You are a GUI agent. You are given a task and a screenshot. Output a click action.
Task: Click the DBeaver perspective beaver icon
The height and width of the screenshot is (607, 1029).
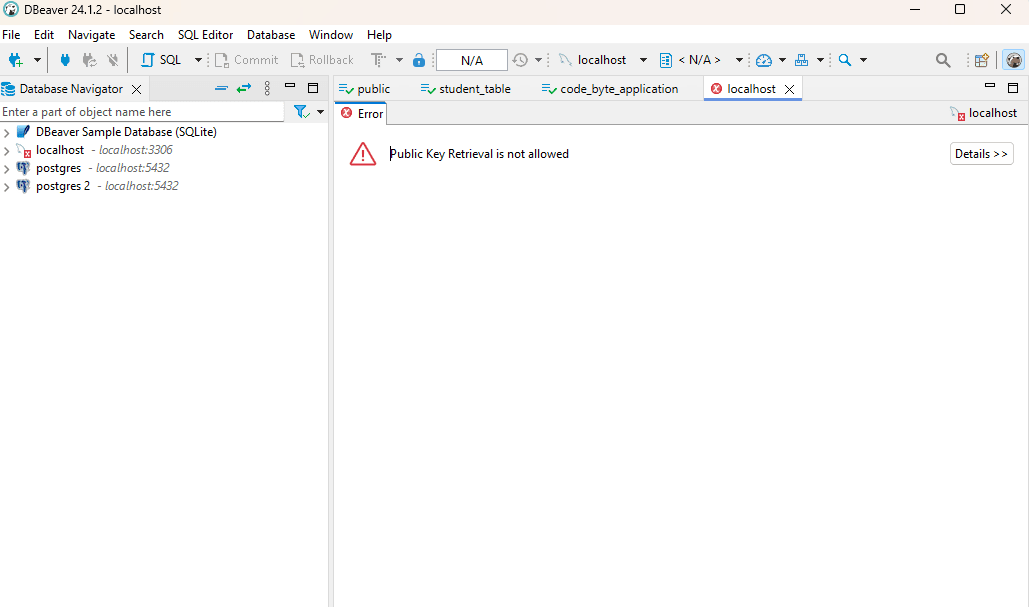[x=1014, y=60]
